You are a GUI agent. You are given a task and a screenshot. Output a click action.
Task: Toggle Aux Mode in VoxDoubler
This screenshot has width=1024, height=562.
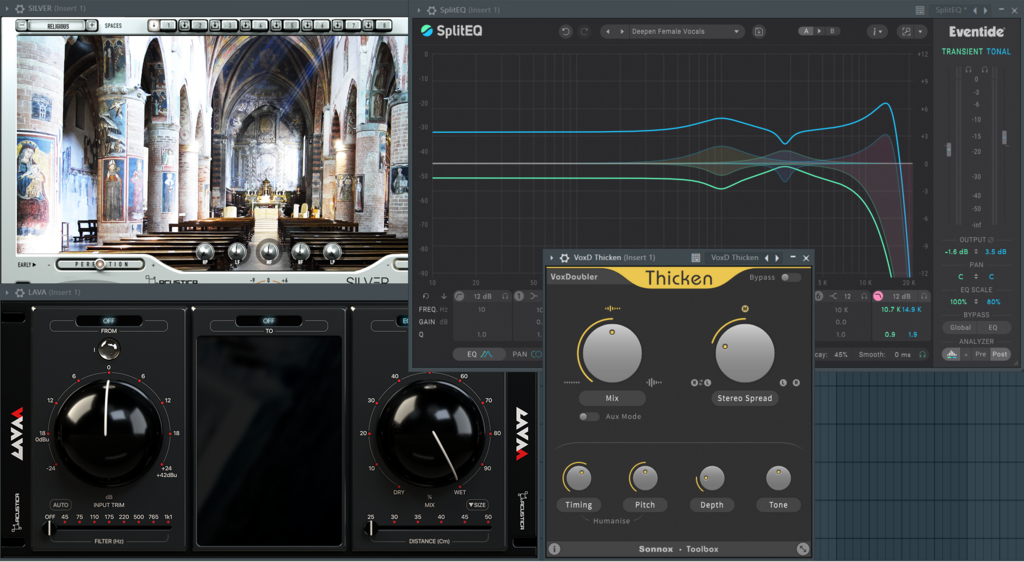point(589,416)
